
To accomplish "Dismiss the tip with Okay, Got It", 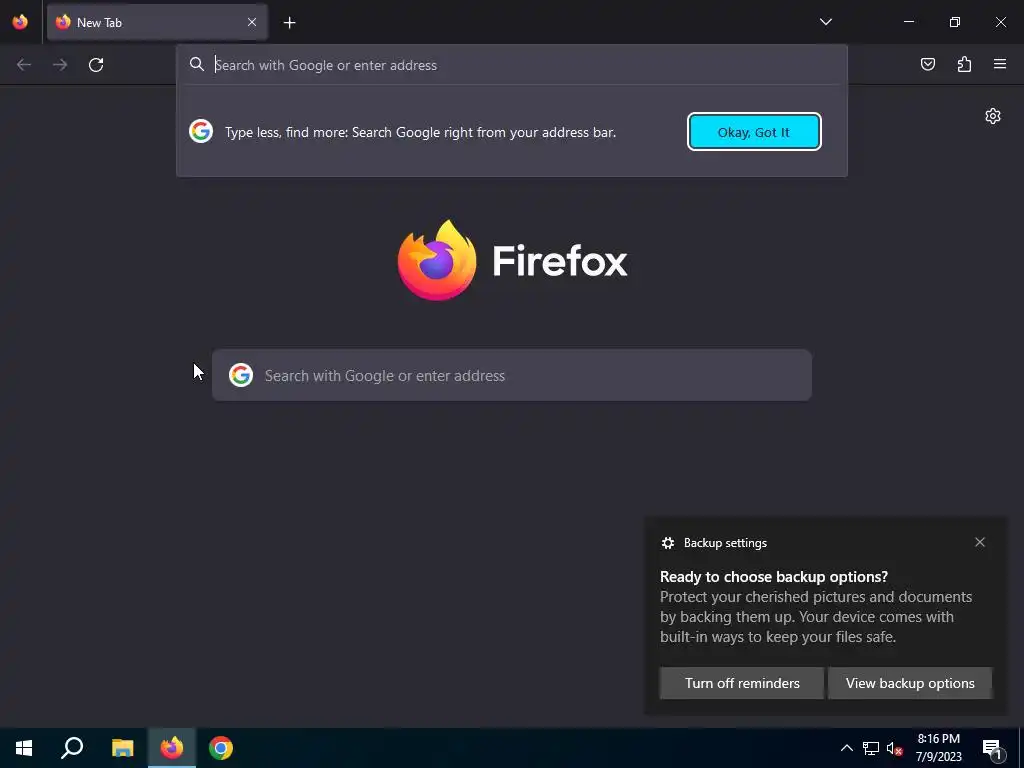I will 754,132.
